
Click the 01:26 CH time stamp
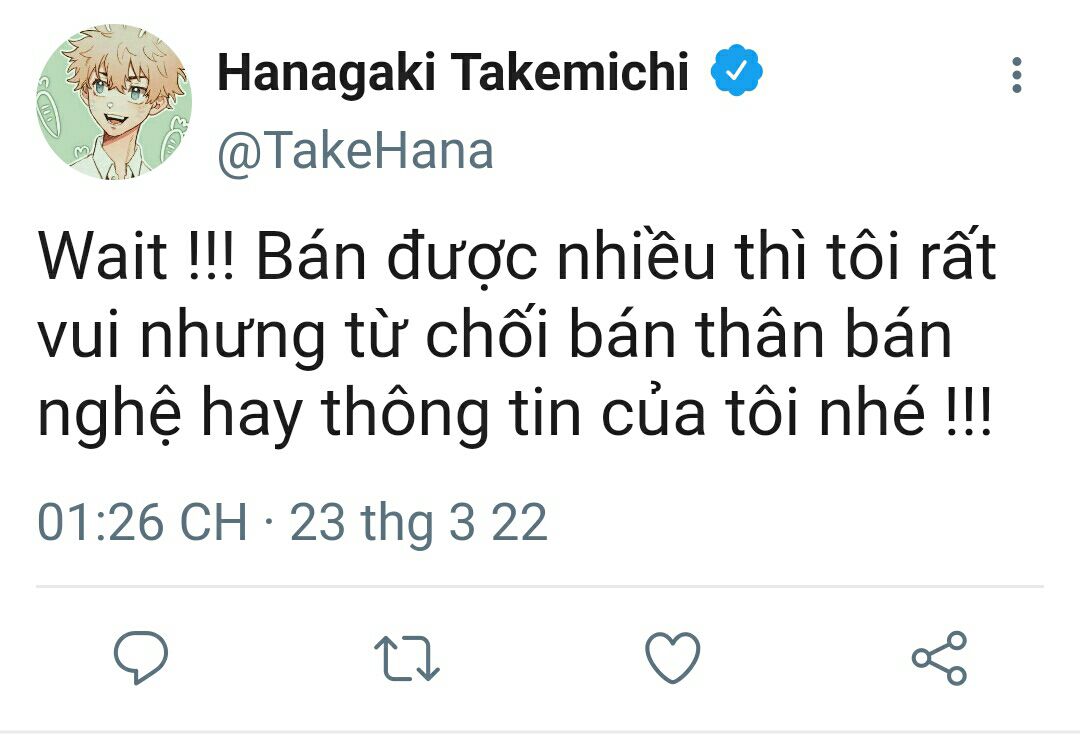(142, 522)
